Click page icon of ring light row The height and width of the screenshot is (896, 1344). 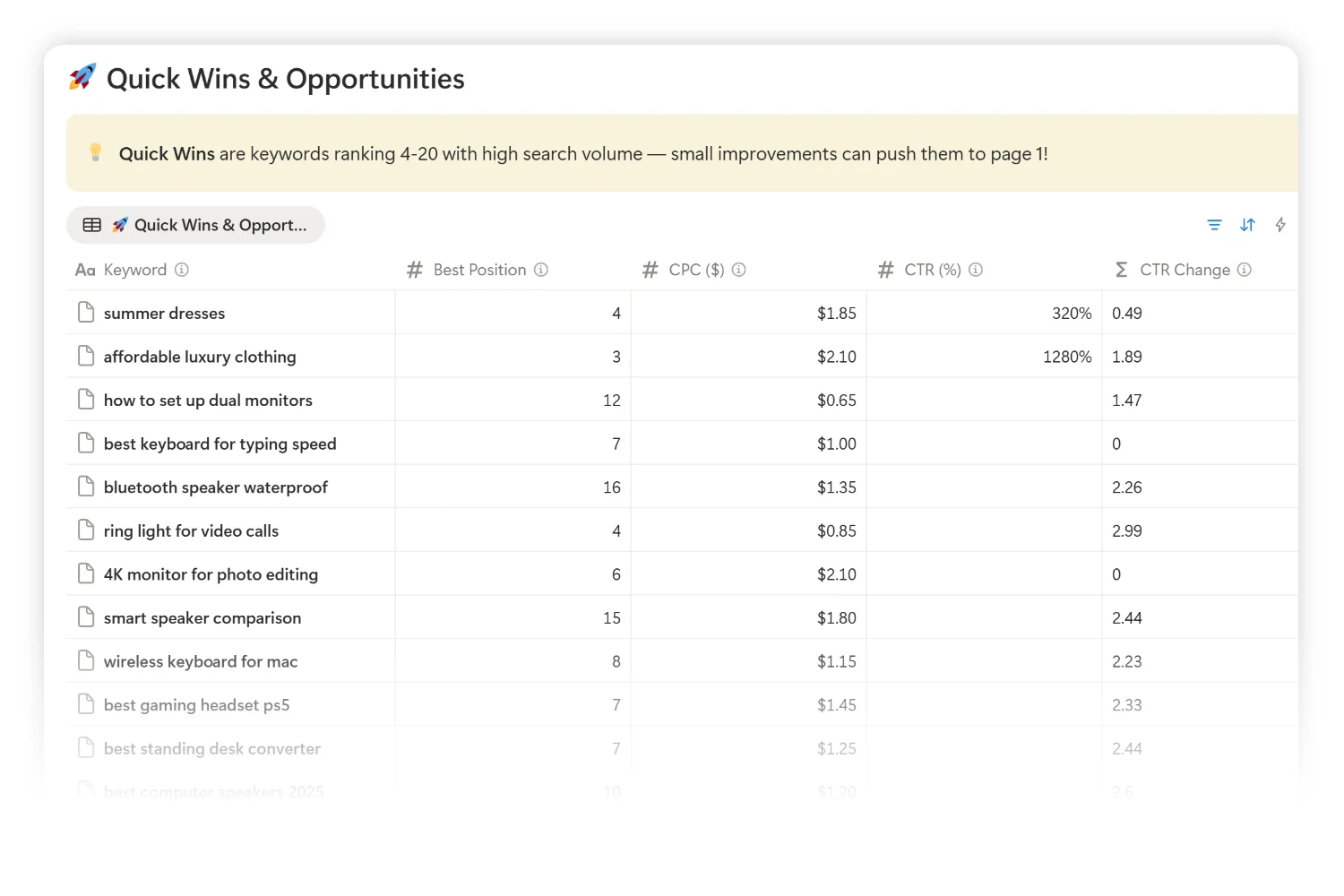pos(86,530)
